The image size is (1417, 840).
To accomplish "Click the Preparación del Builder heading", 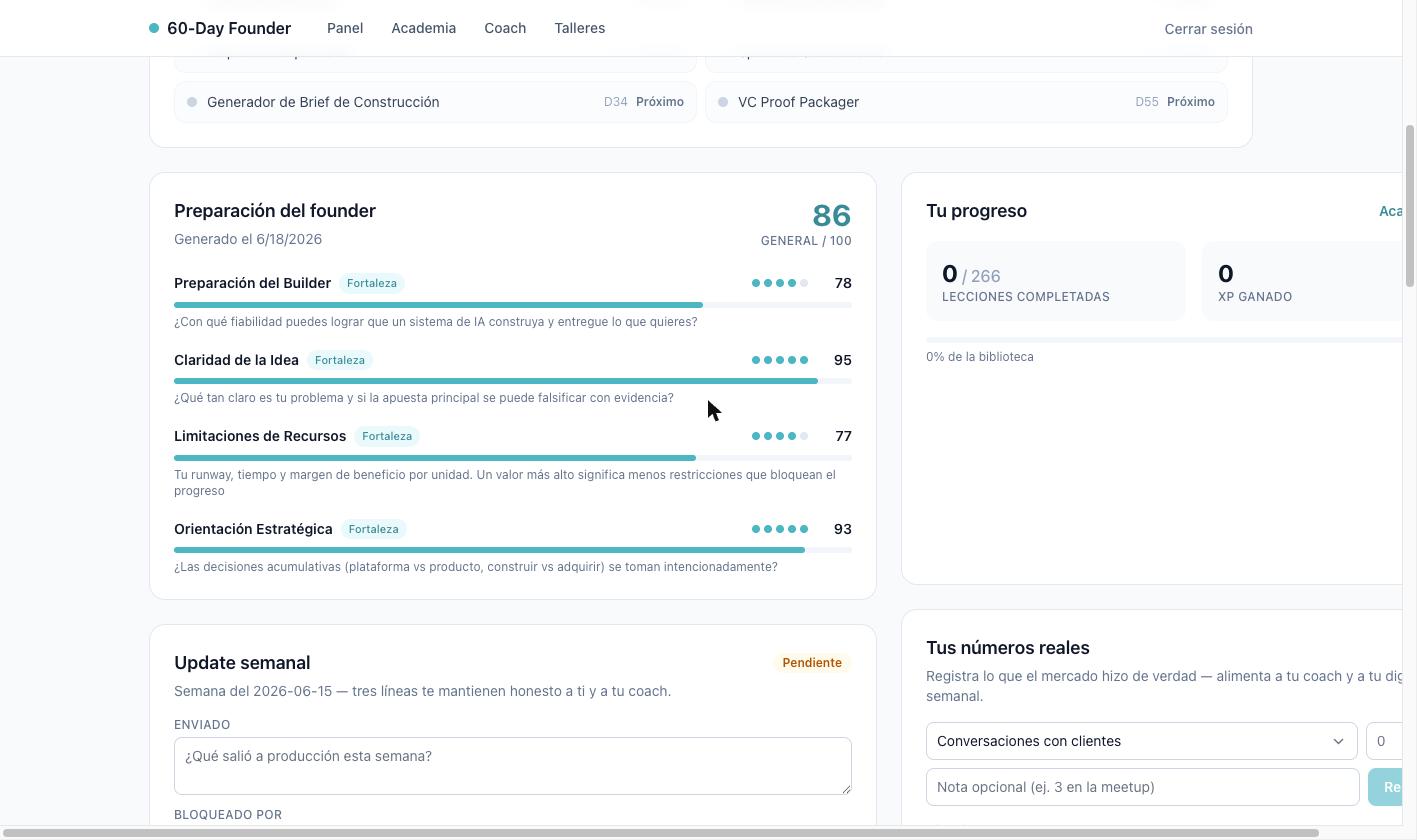I will [252, 283].
